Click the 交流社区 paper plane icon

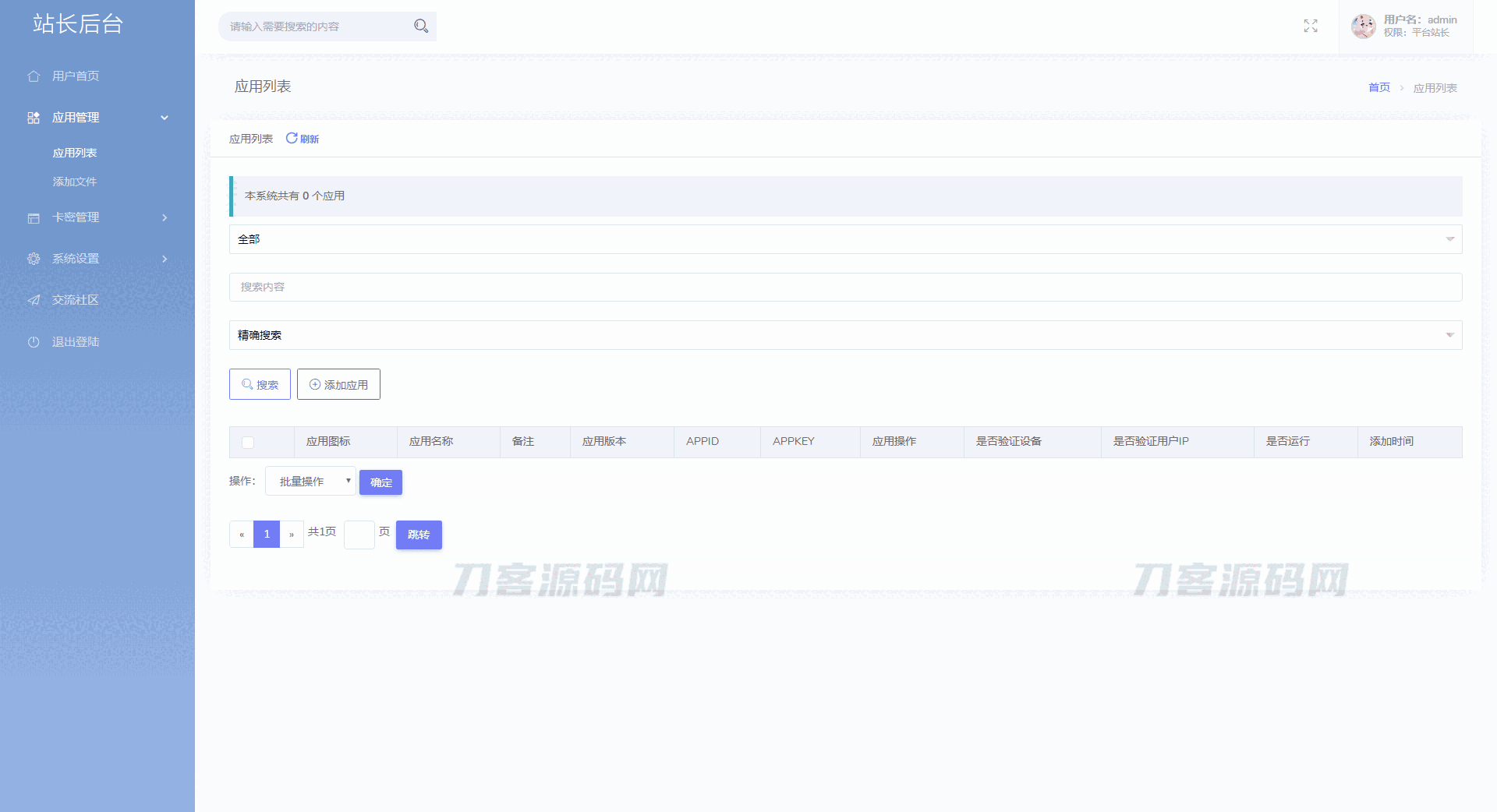[x=34, y=300]
